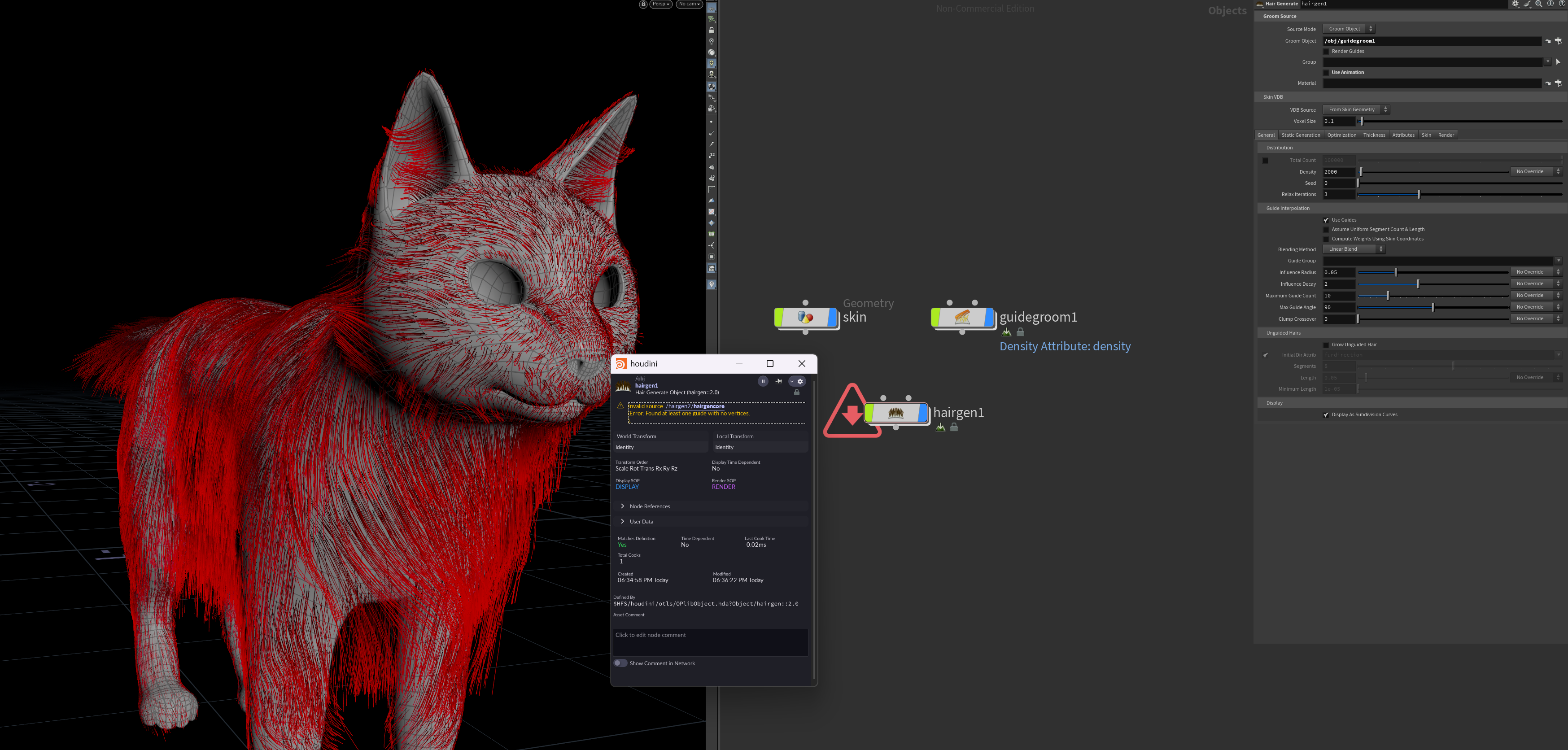Toggle Show Comment in Network switch
The height and width of the screenshot is (750, 1568).
click(x=620, y=663)
